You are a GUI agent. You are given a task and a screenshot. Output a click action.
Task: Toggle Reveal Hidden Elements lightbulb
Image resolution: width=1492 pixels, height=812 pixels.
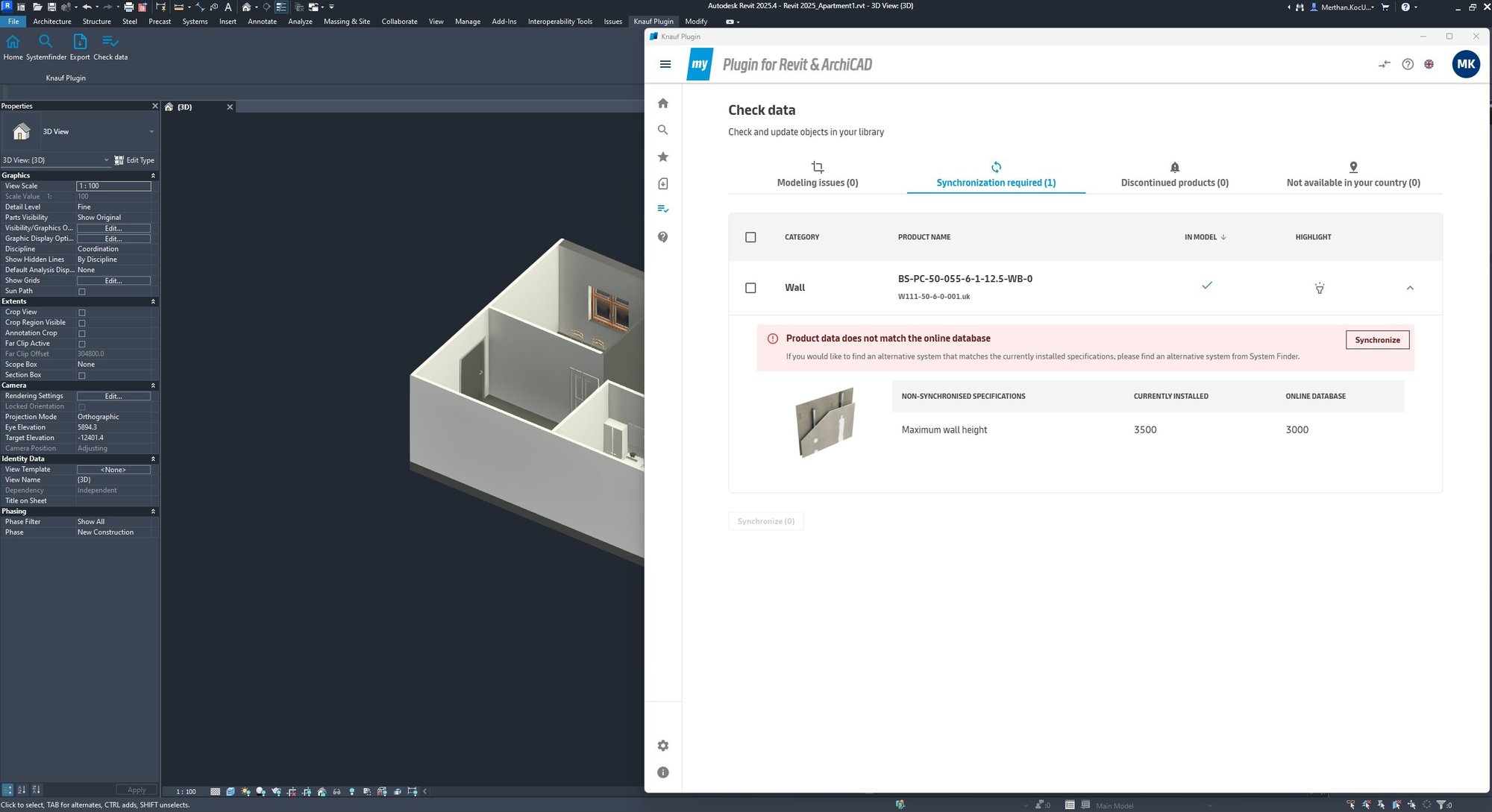[x=352, y=792]
